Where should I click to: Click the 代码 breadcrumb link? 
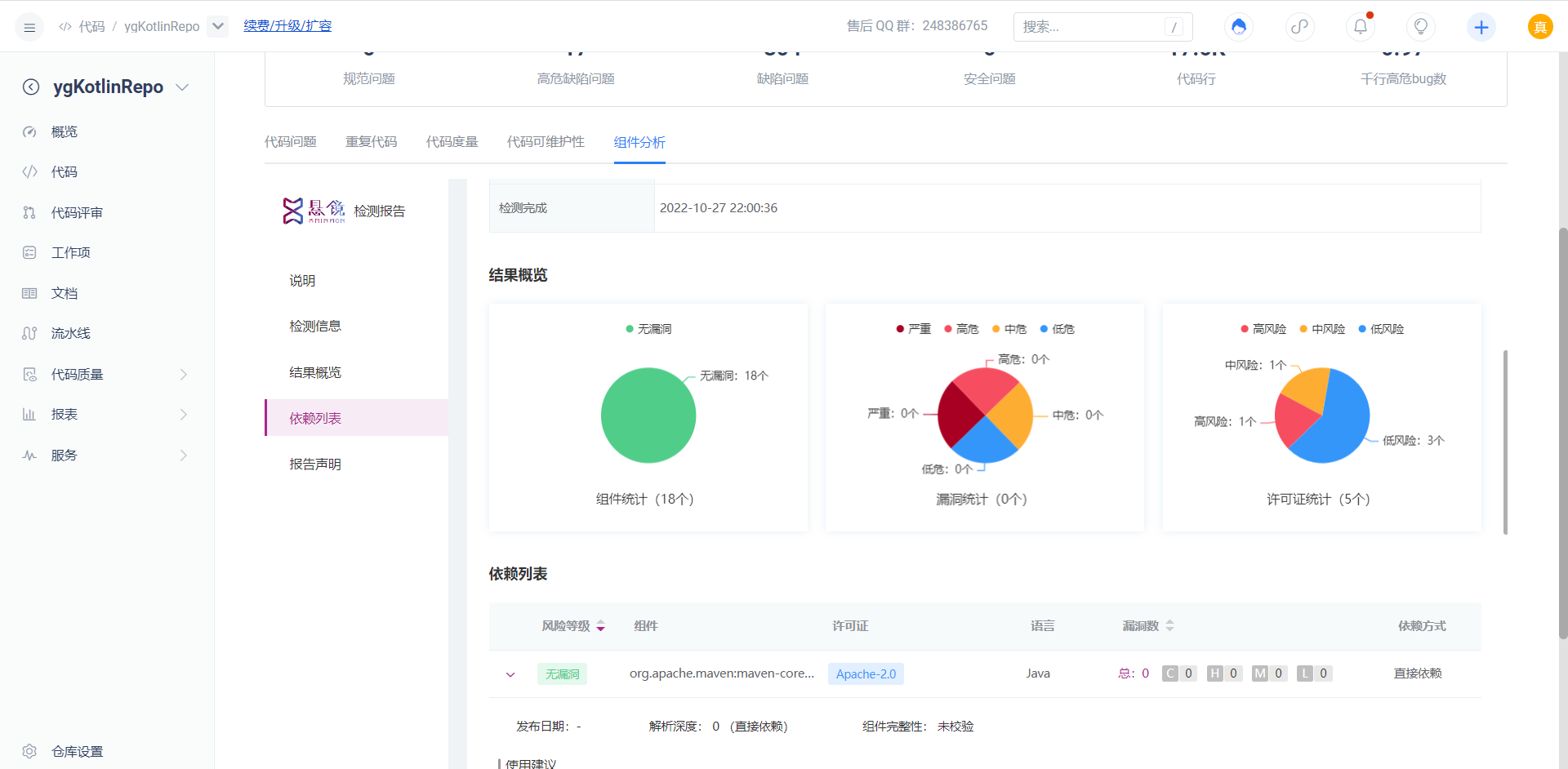click(92, 27)
